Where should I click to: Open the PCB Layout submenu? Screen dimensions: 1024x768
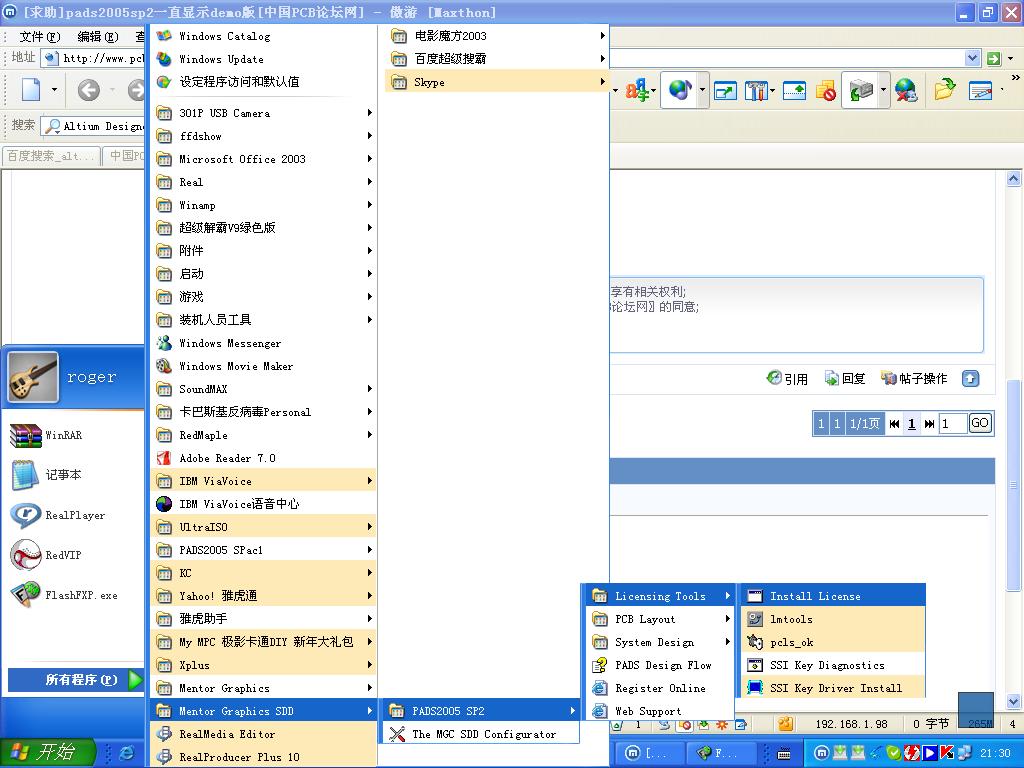point(660,618)
